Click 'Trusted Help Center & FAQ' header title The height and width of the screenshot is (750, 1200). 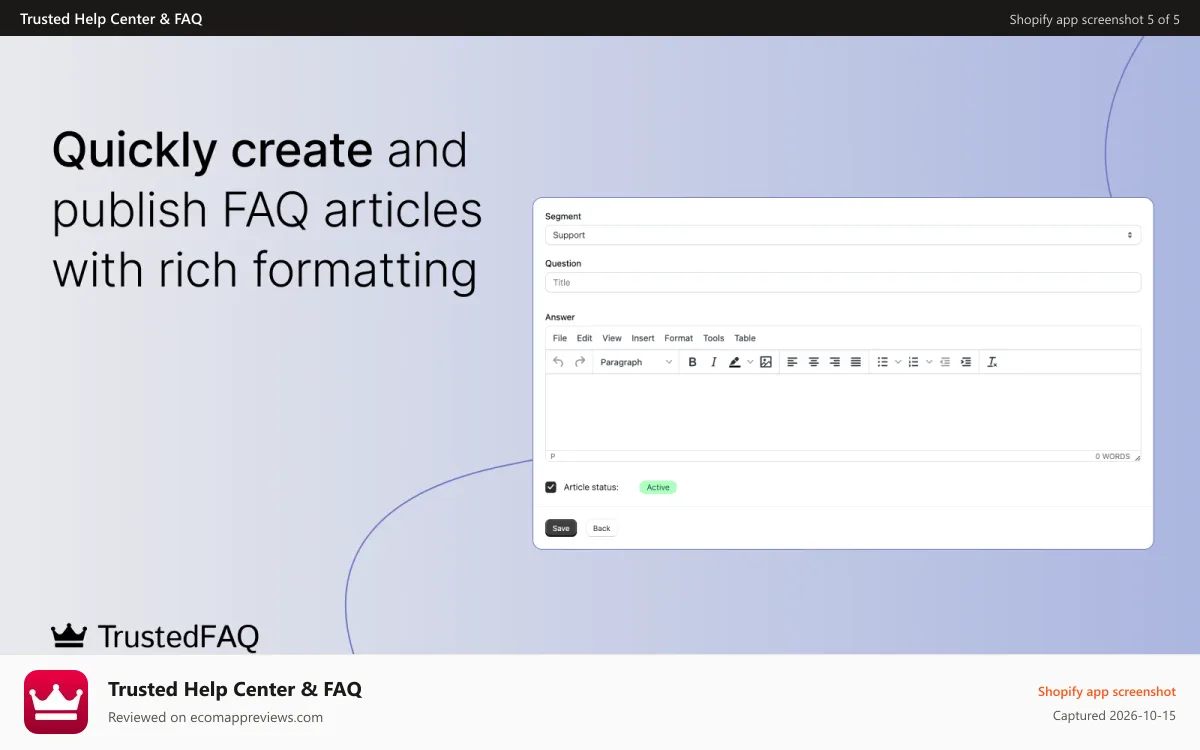(x=111, y=19)
